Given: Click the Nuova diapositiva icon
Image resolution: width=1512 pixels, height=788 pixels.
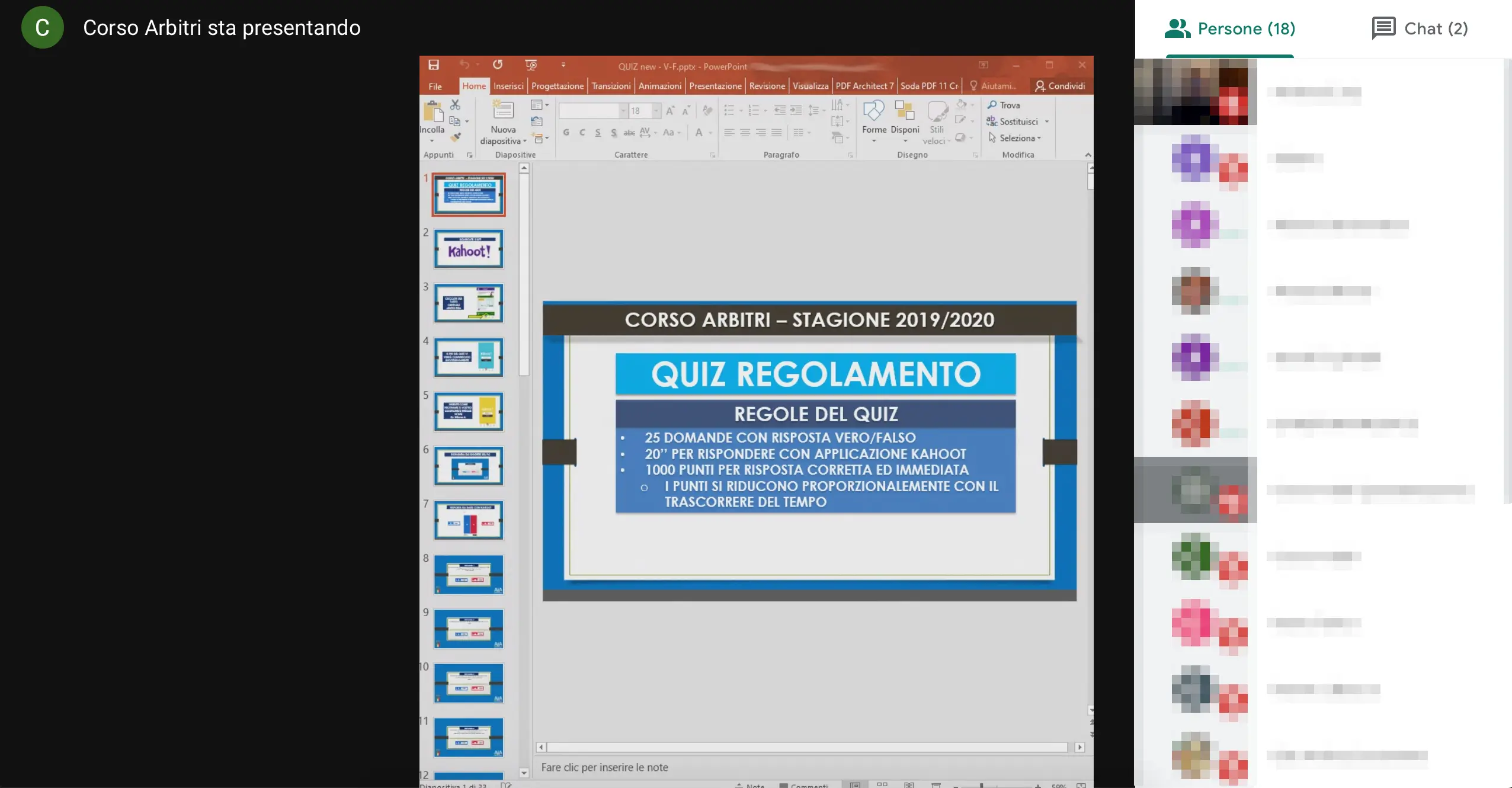Looking at the screenshot, I should (x=503, y=110).
